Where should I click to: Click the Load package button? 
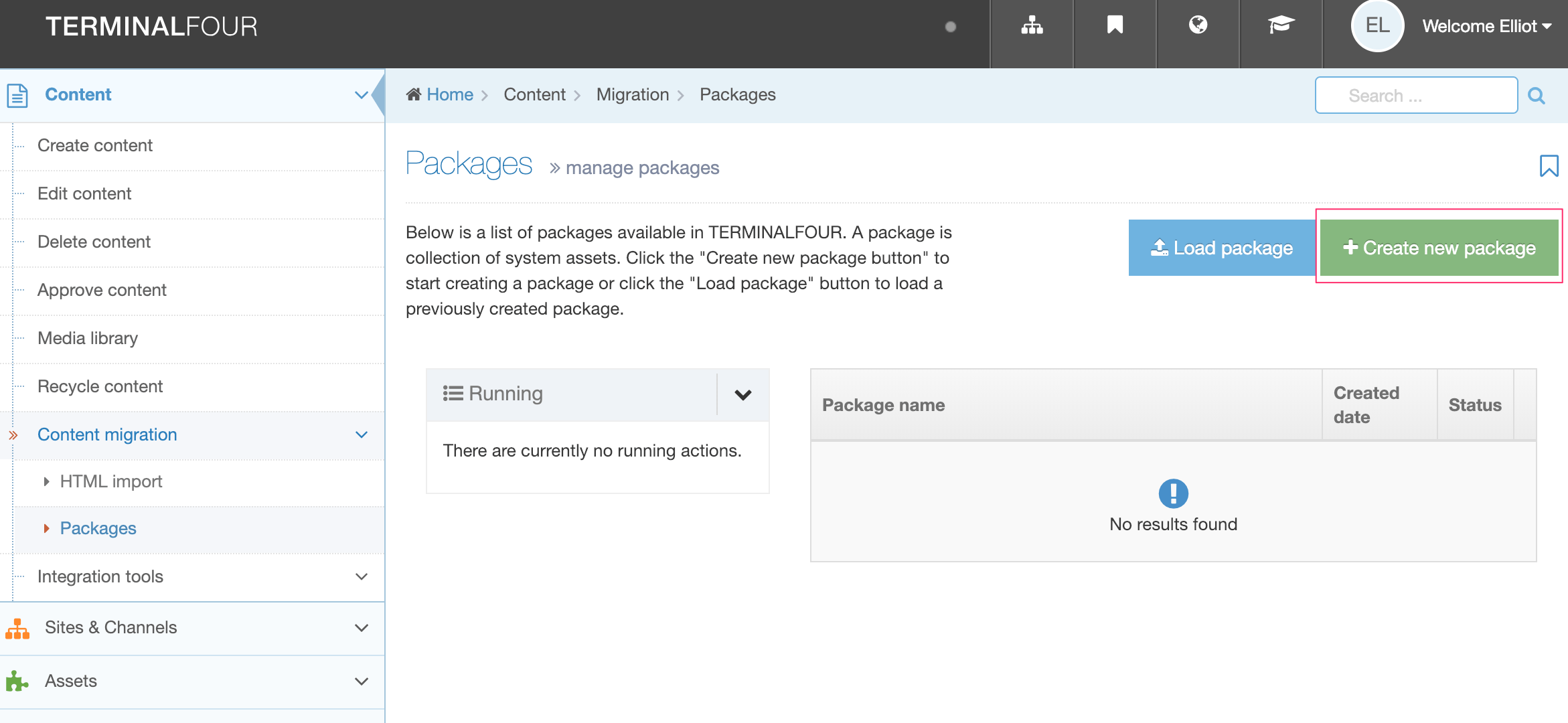click(x=1222, y=248)
